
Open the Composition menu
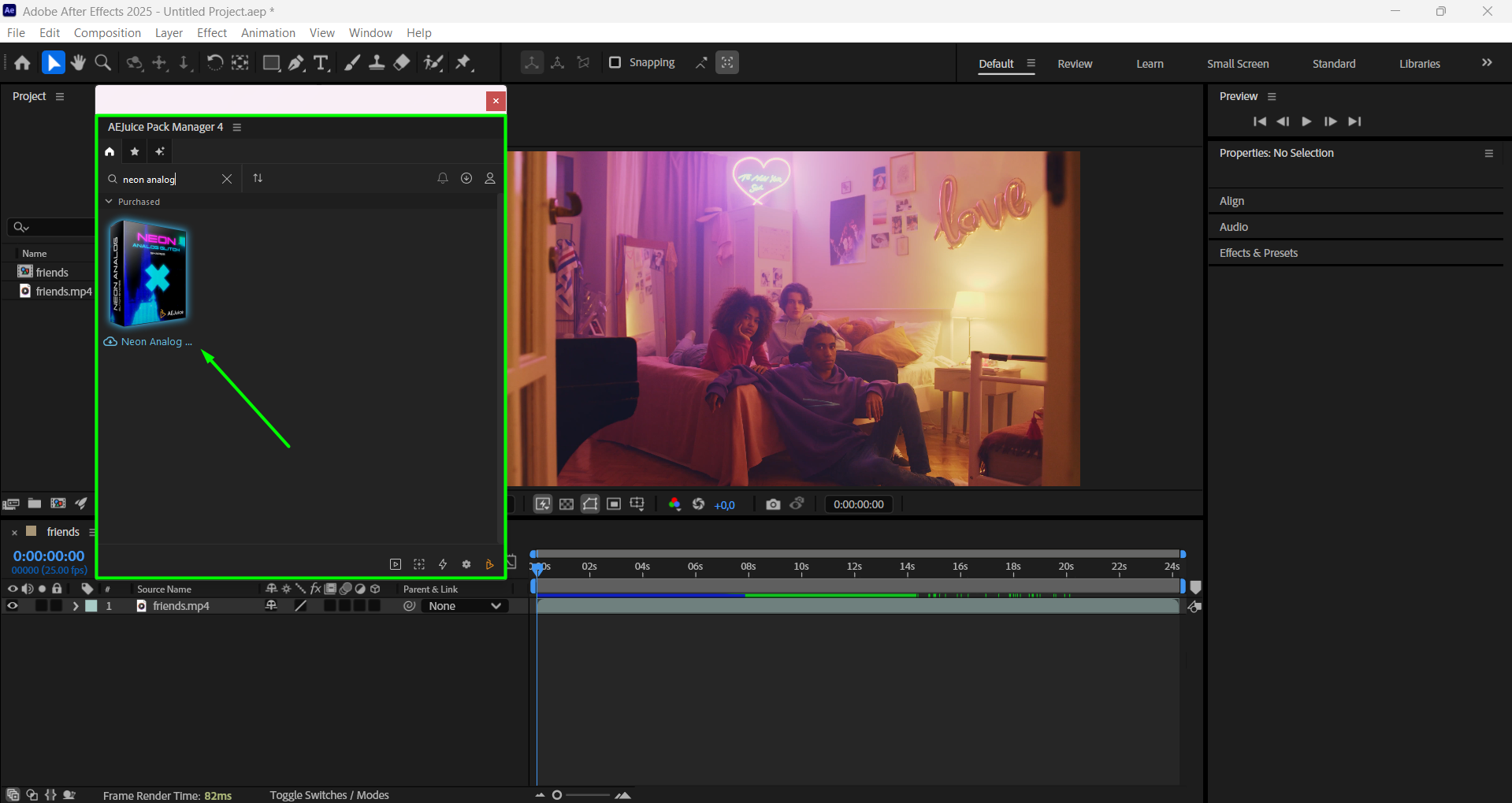[x=107, y=33]
